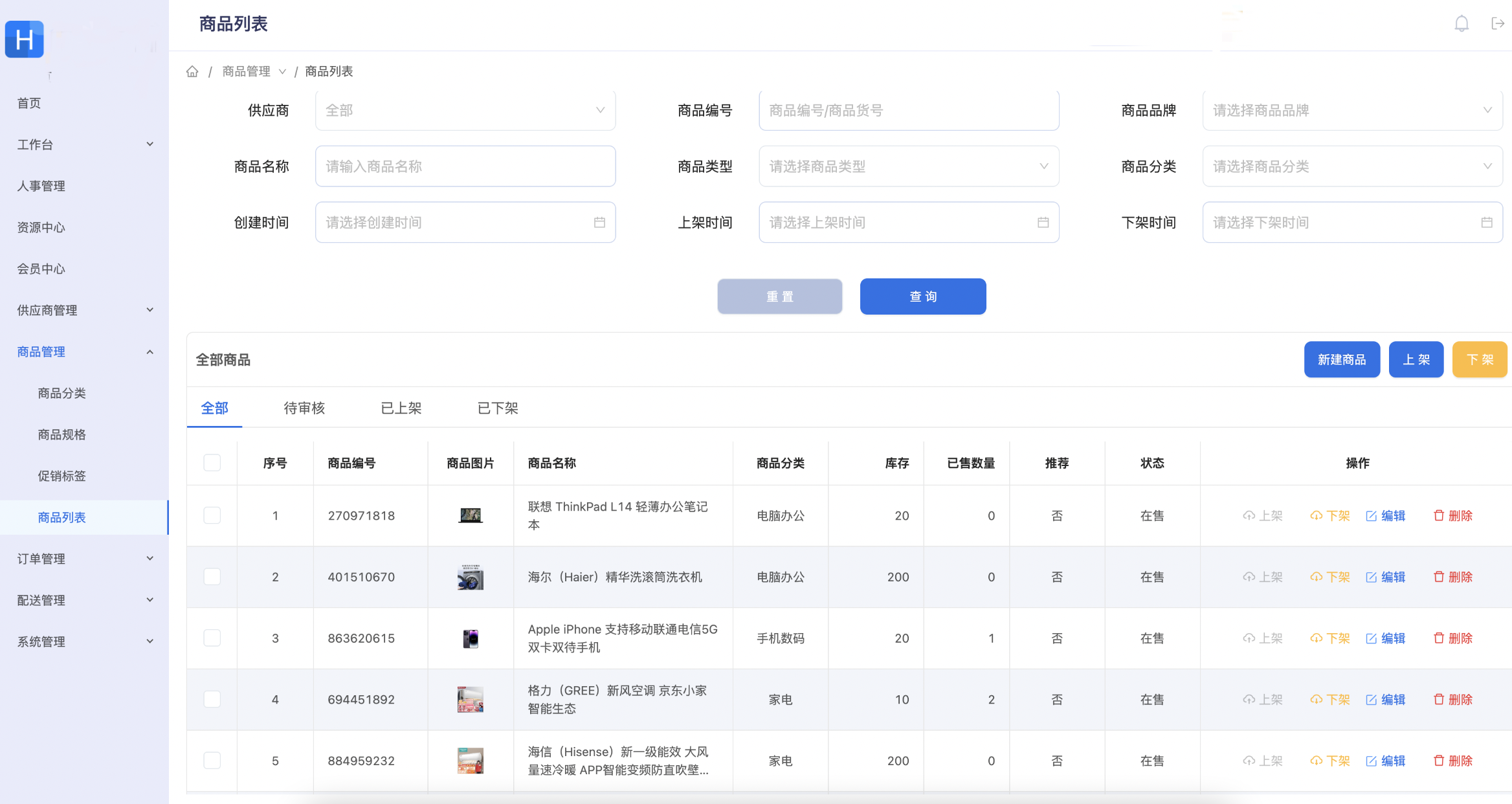
Task: Click the notification bell icon
Action: click(1462, 24)
